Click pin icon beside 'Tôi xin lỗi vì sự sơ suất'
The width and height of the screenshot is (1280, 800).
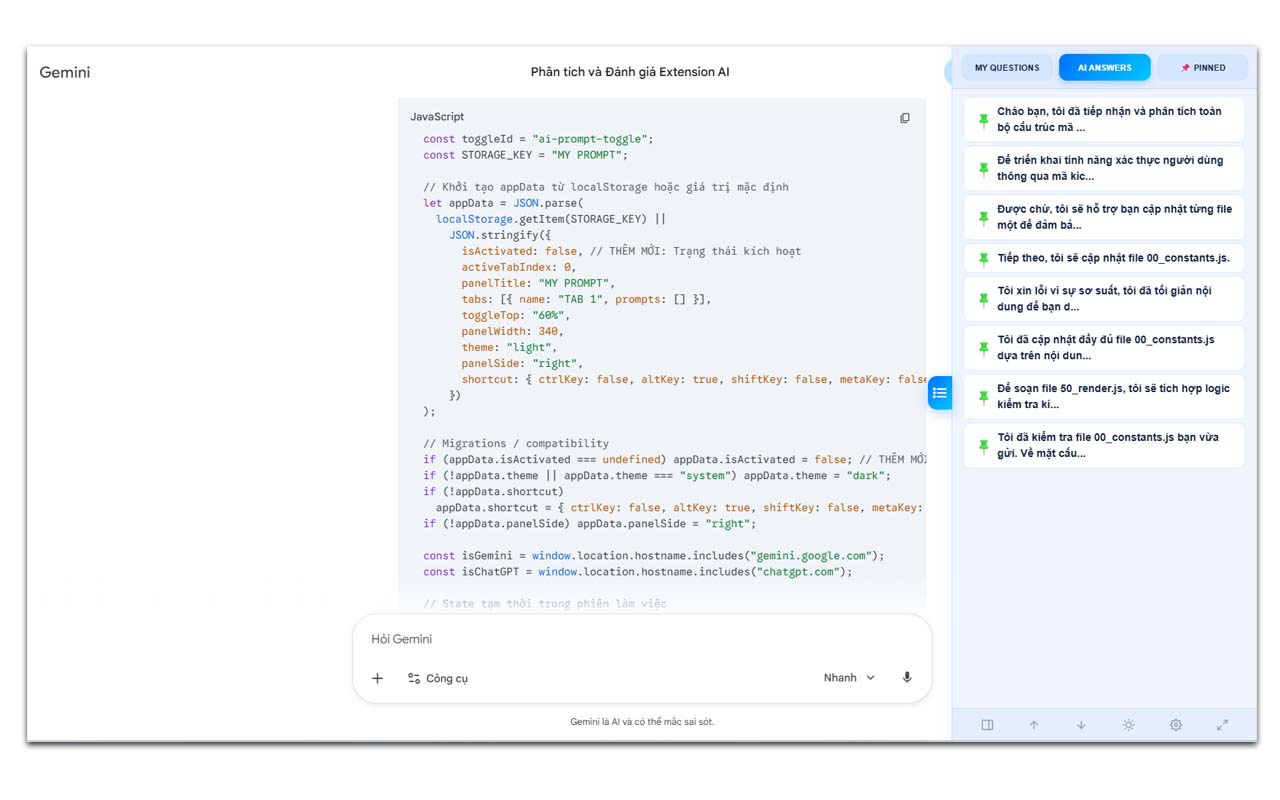983,299
